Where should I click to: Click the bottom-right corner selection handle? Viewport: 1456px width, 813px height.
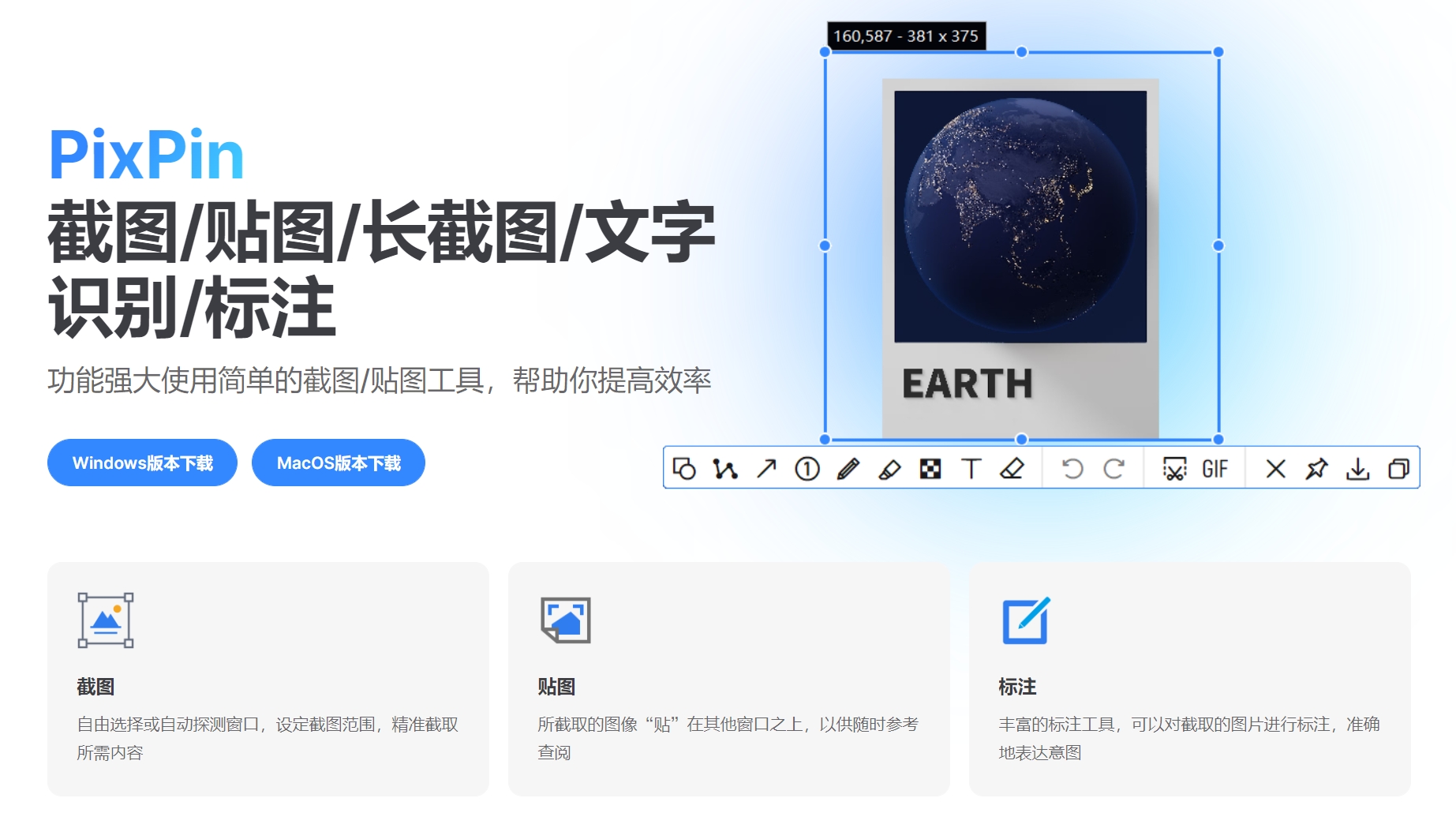pyautogui.click(x=1218, y=440)
